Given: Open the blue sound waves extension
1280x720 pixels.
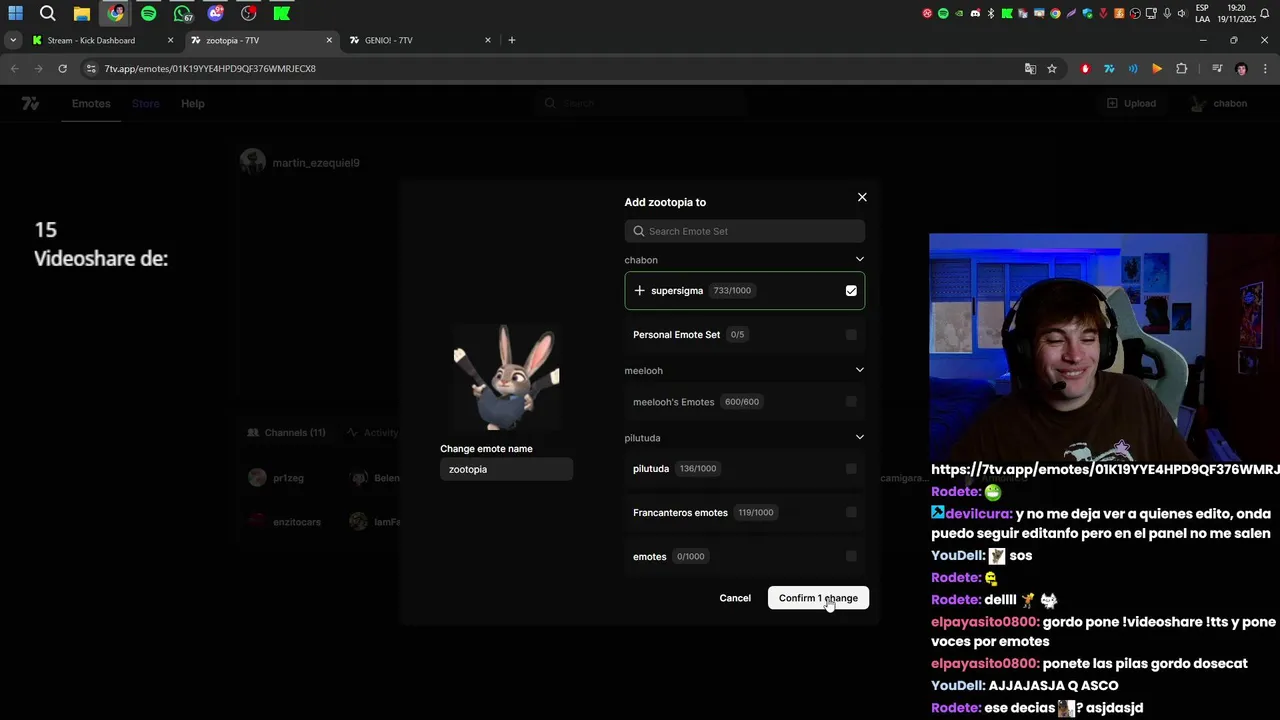Looking at the screenshot, I should coord(1133,69).
